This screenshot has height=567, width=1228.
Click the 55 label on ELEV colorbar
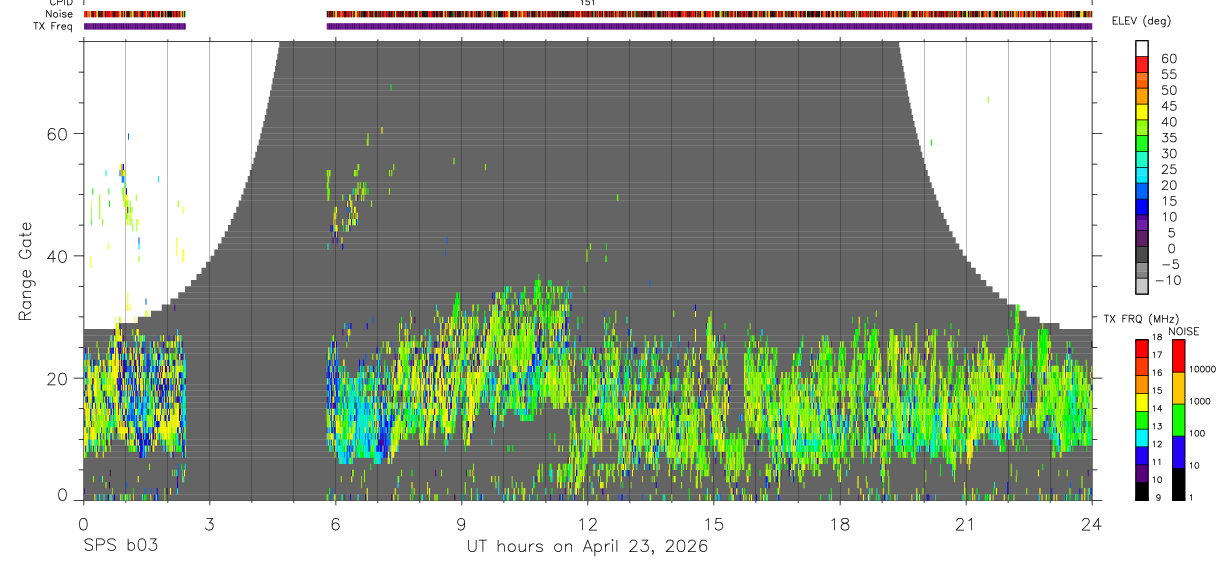click(1167, 74)
